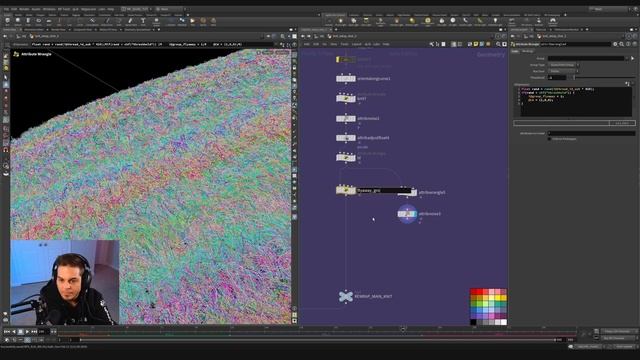Add a Spot Light from shelf
This screenshot has width=640, height=360.
tap(354, 21)
